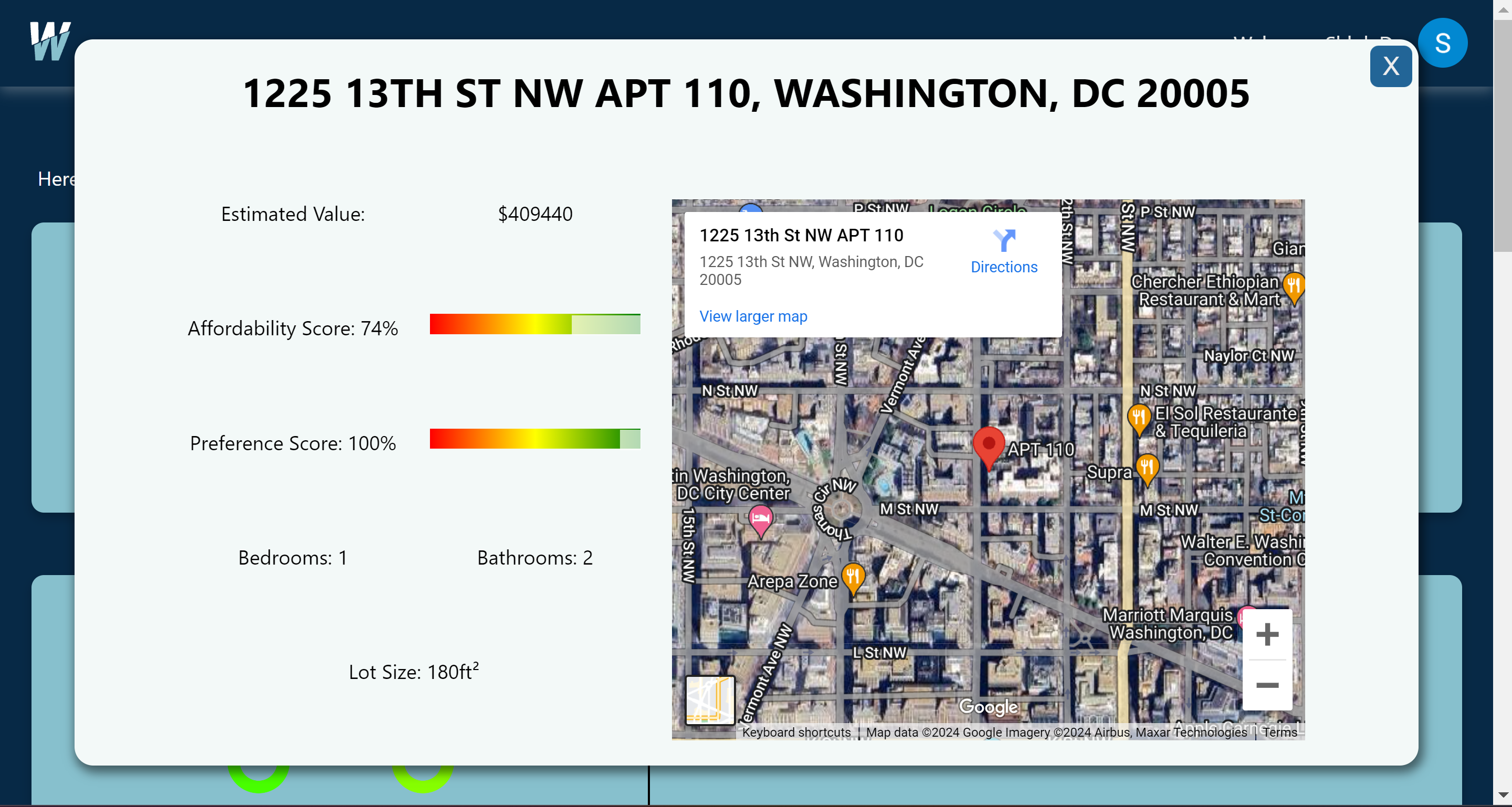Open map Keyboard shortcuts
The width and height of the screenshot is (1512, 807).
796,732
